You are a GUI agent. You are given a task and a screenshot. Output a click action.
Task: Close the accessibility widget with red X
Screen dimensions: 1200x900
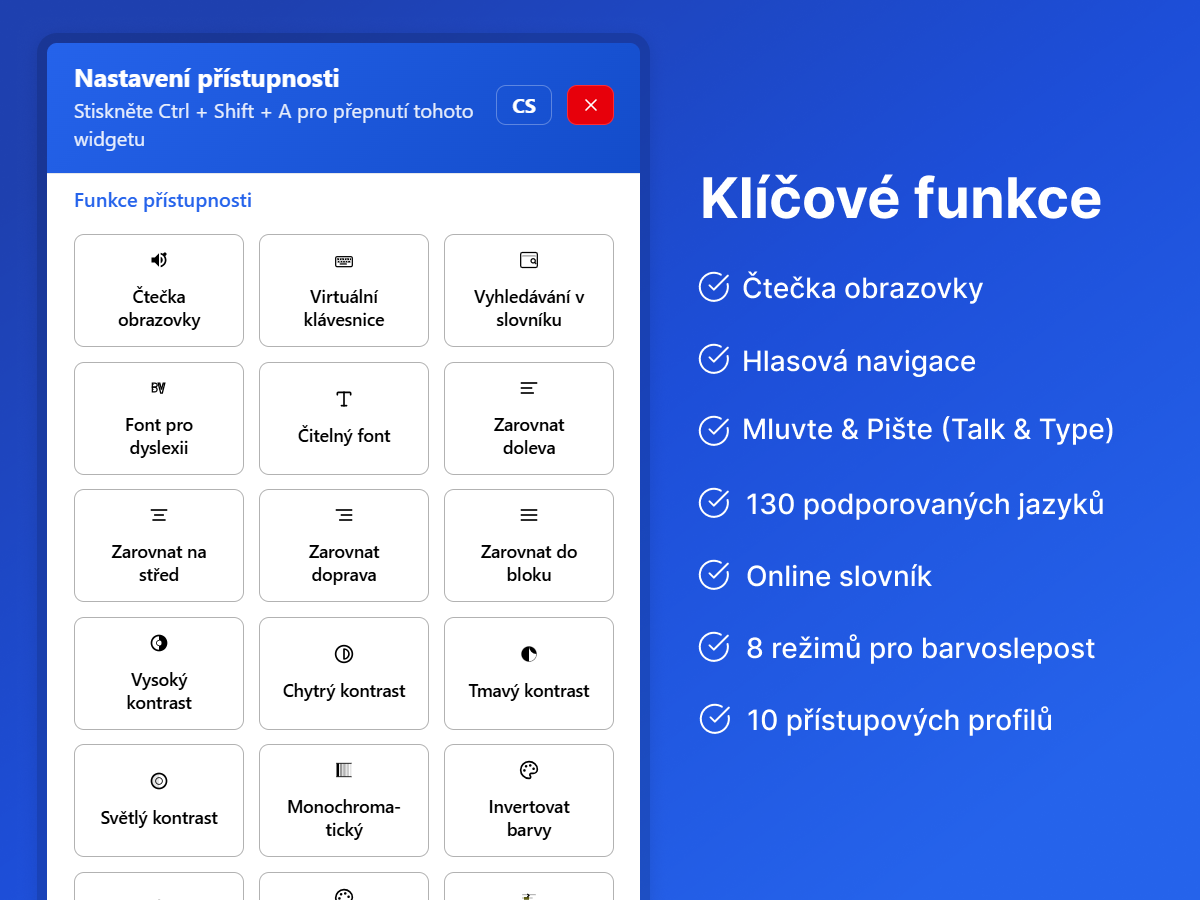[591, 105]
